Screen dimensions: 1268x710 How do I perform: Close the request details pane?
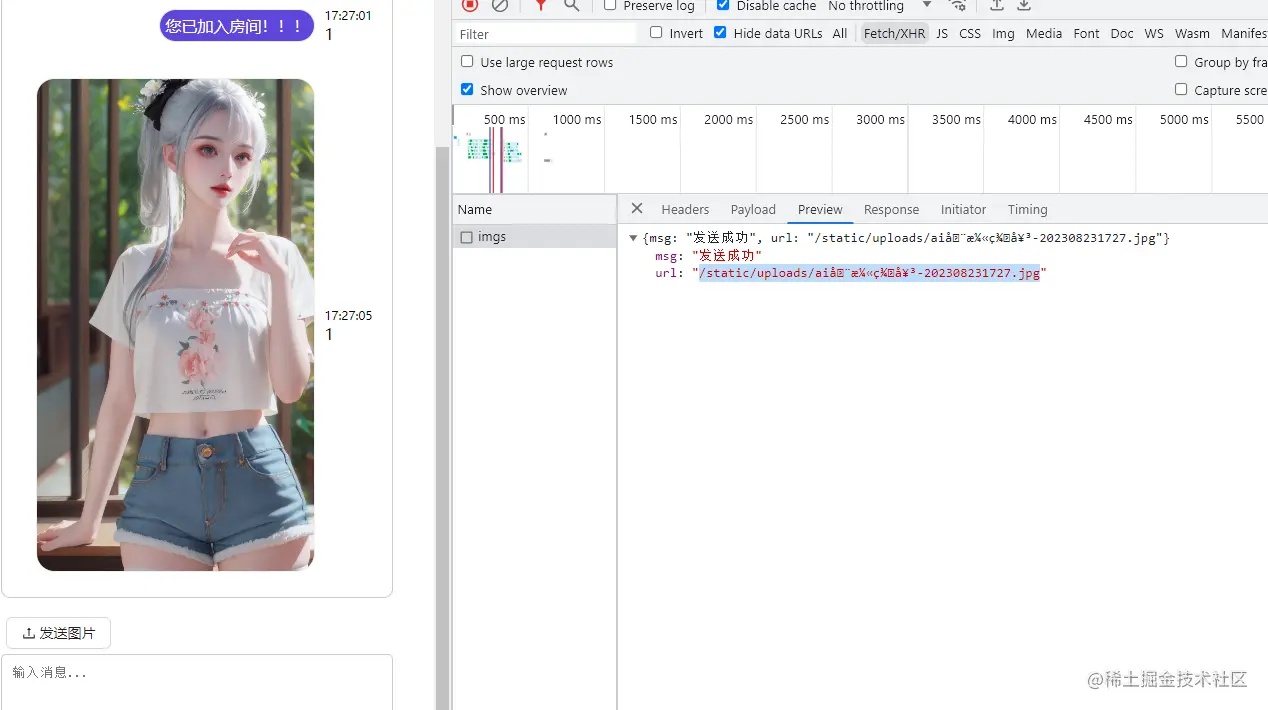click(637, 209)
